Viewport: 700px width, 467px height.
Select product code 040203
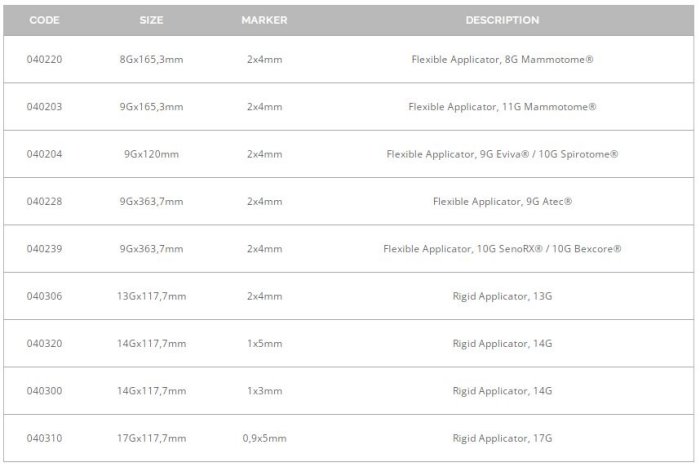pos(44,107)
